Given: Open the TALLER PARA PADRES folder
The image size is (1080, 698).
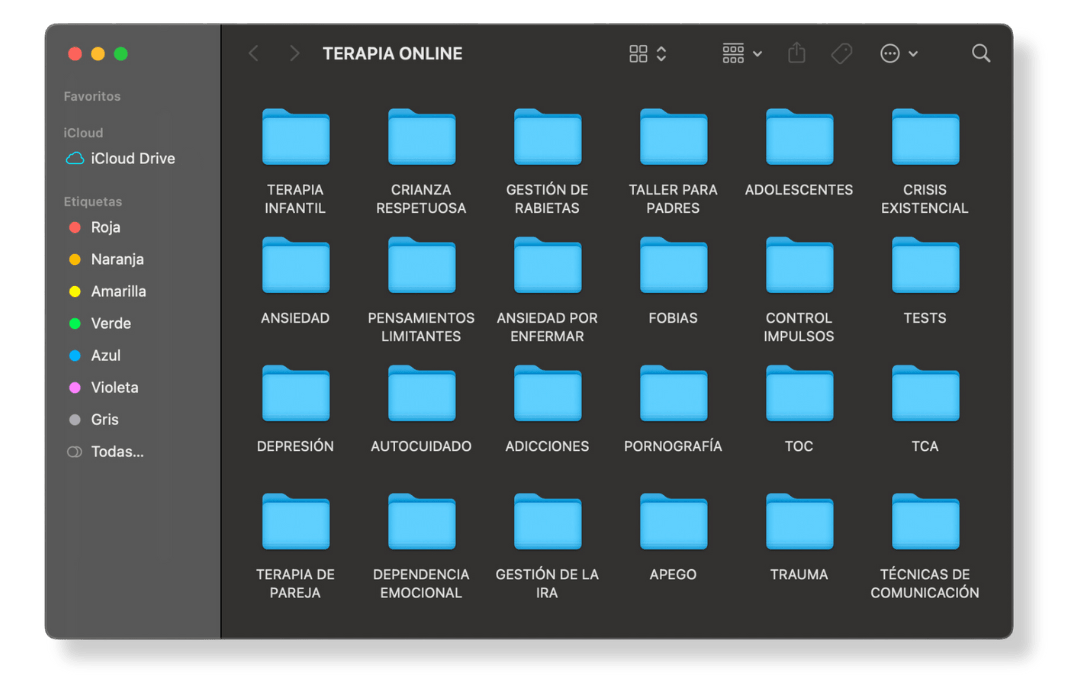Looking at the screenshot, I should (x=674, y=137).
